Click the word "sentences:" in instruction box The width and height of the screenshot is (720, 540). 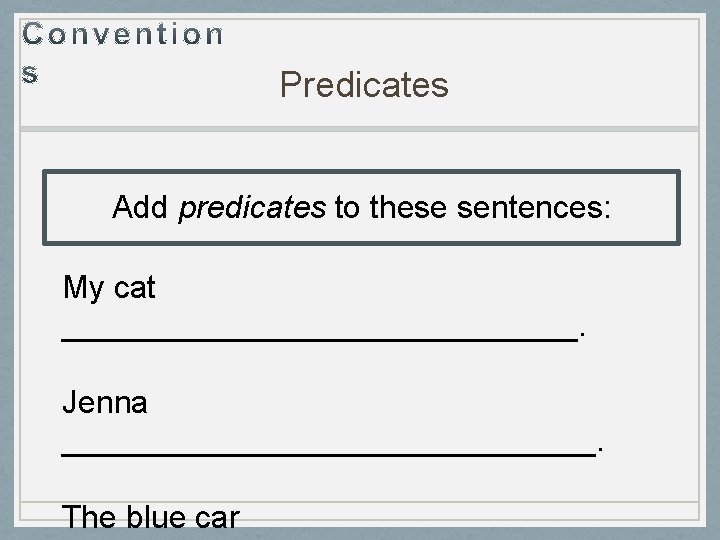pos(537,208)
